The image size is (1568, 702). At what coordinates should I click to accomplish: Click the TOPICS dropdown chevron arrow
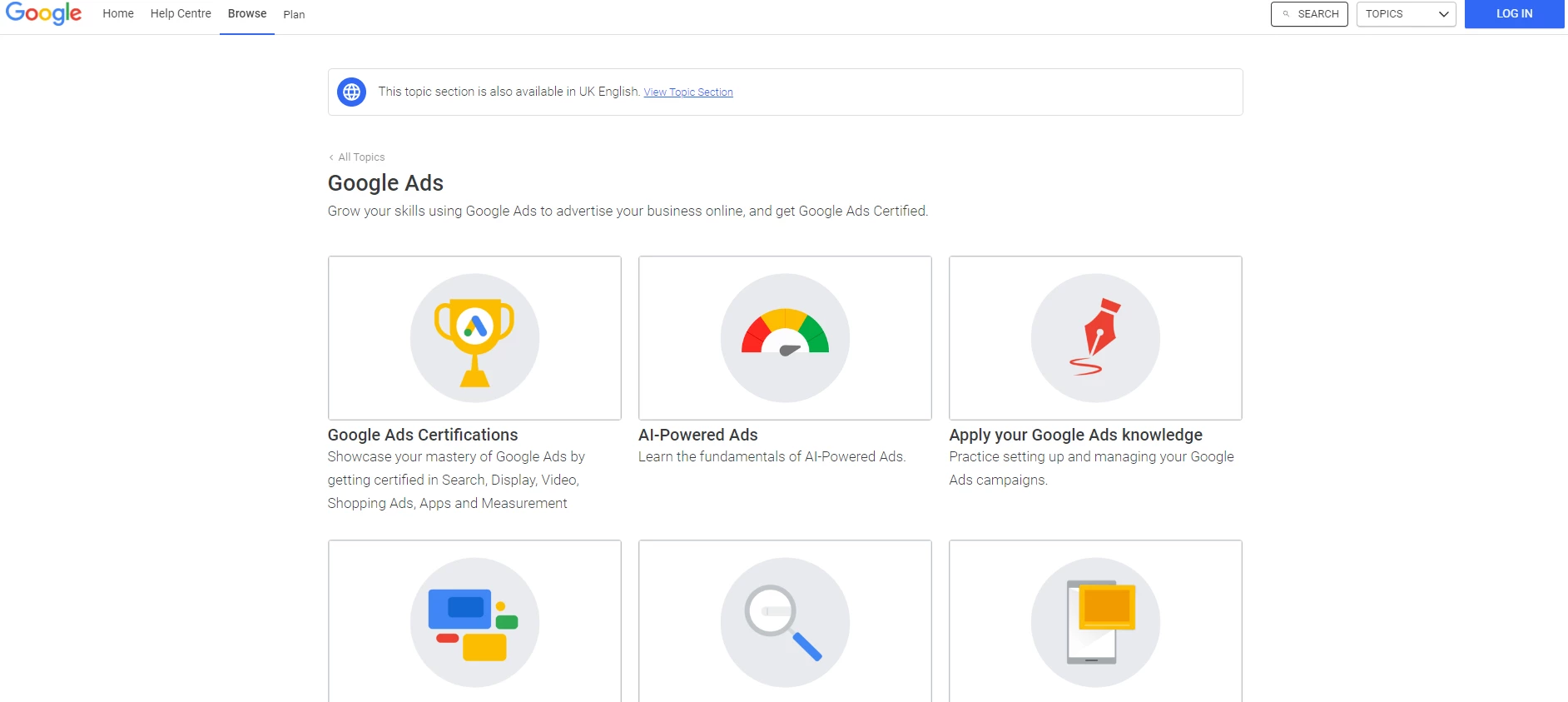click(1443, 14)
